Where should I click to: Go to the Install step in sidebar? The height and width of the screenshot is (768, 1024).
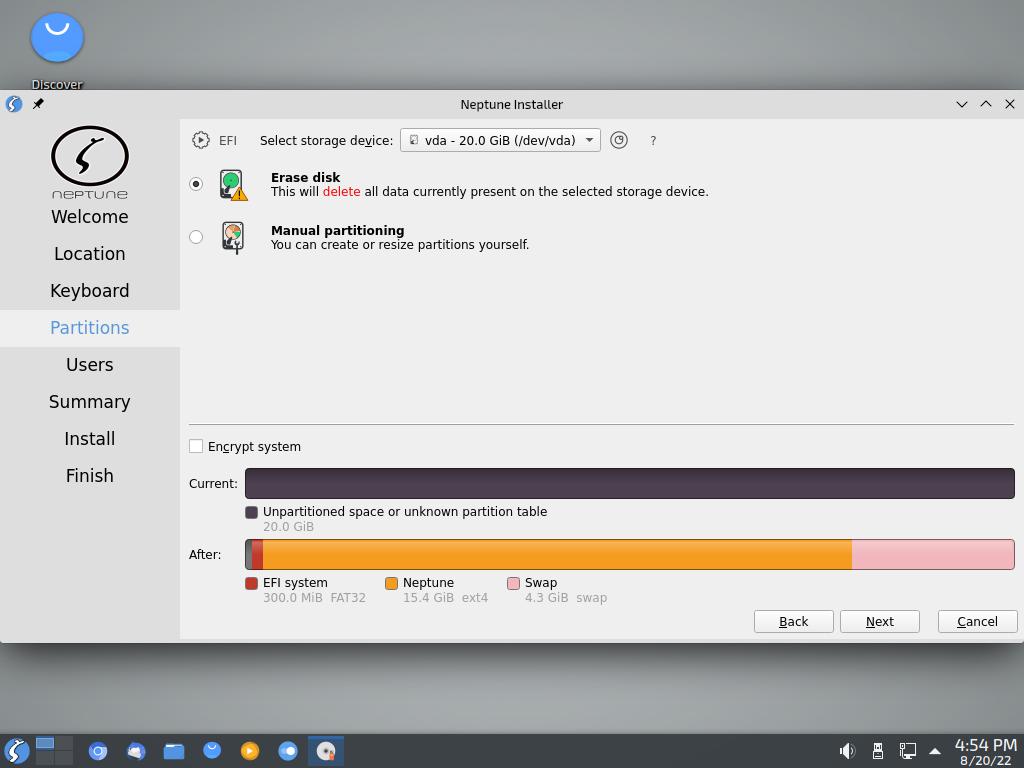pos(89,439)
